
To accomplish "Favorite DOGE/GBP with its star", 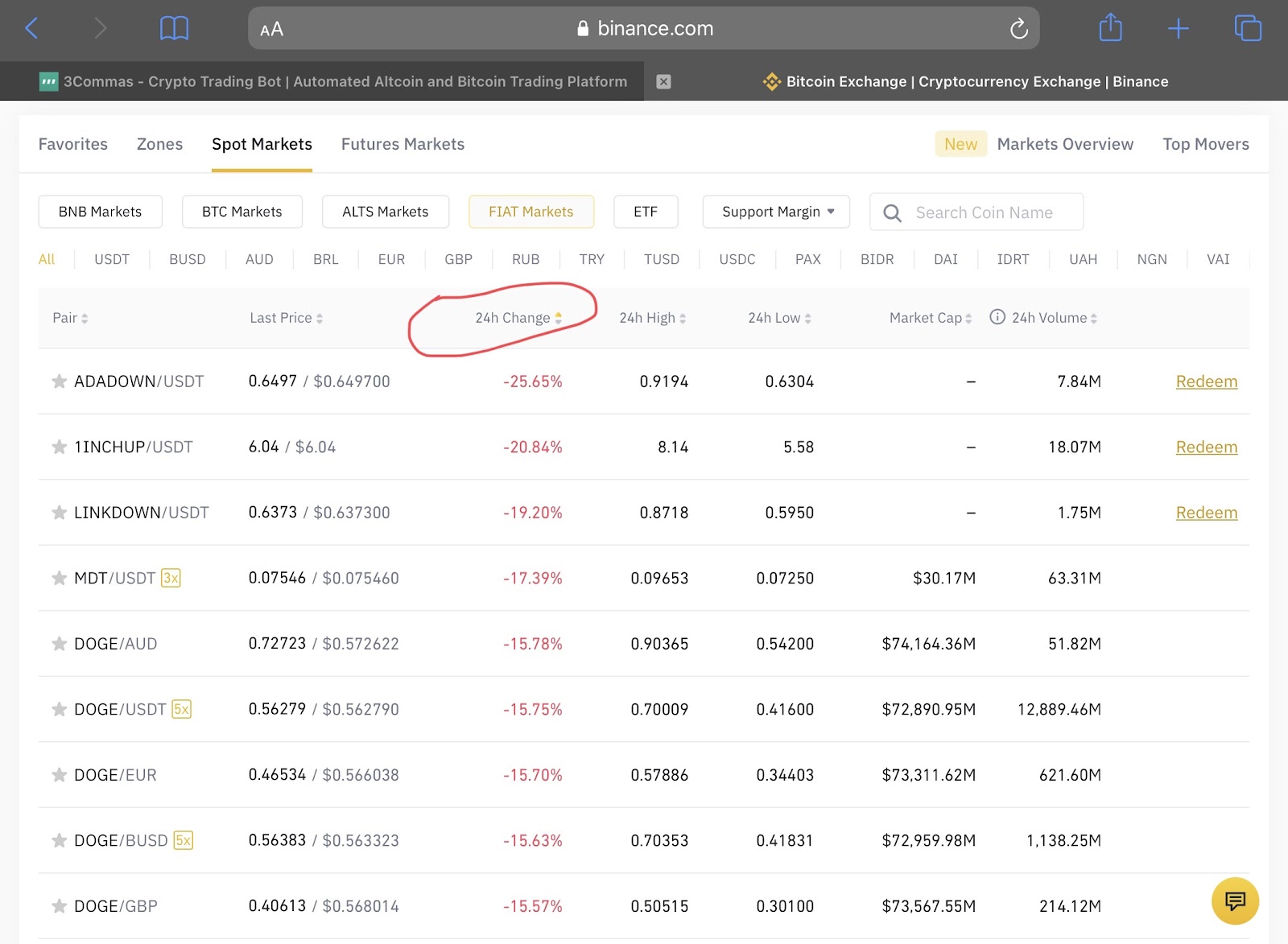I will (59, 906).
